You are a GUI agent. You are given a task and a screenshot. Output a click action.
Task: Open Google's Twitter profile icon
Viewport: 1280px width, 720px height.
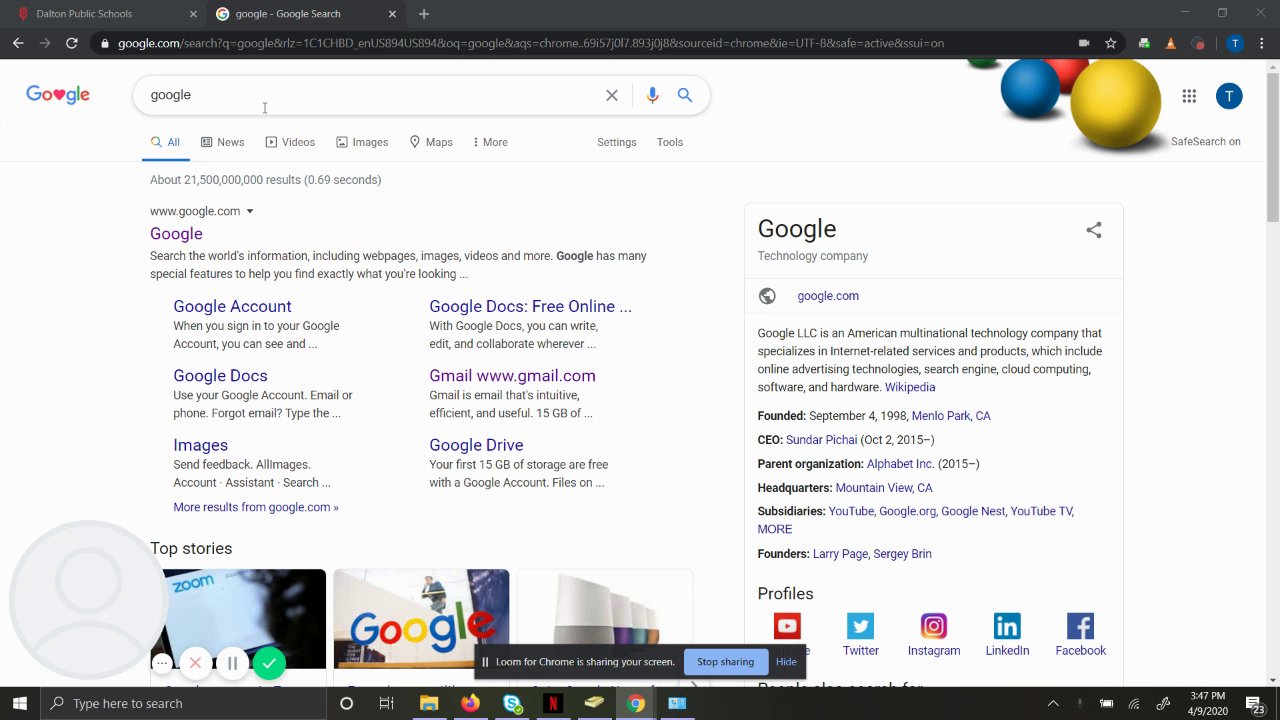click(x=860, y=626)
